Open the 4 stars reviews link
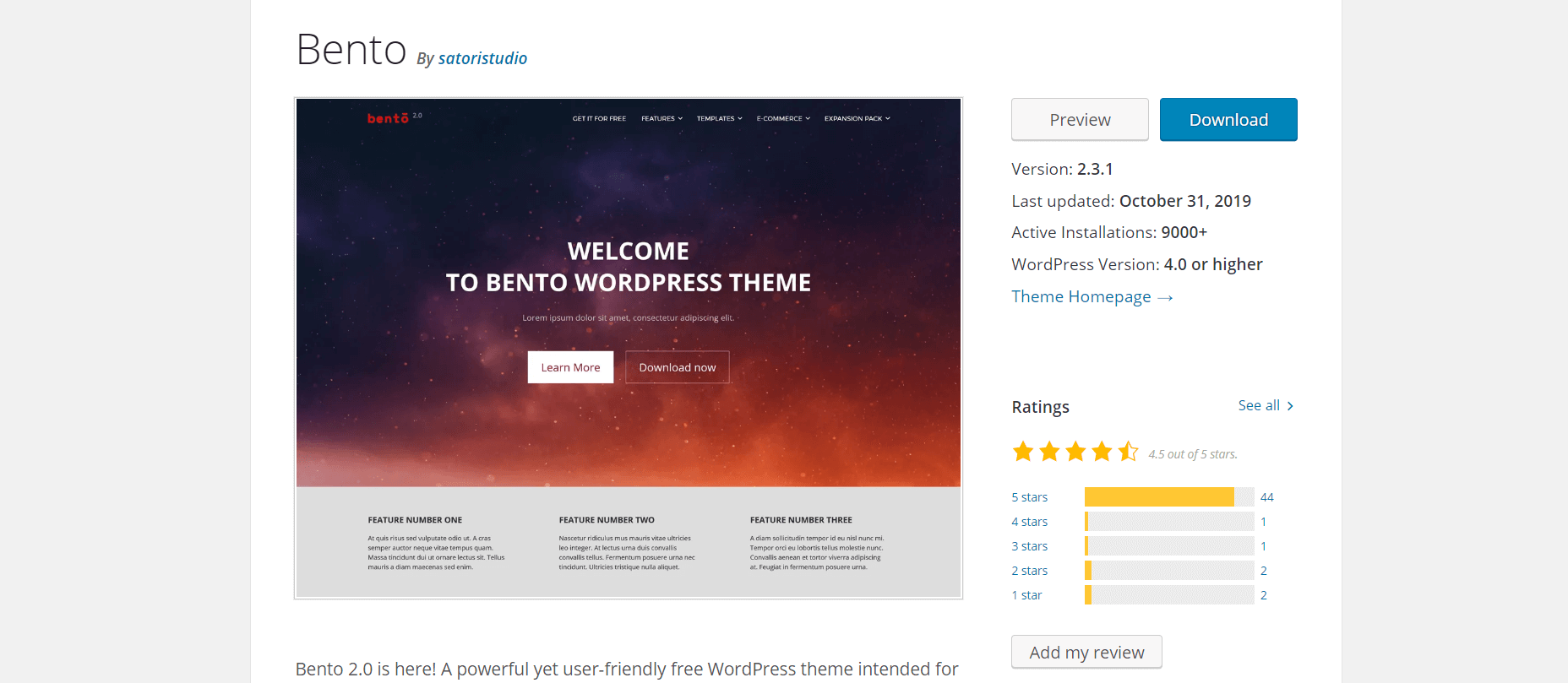Image resolution: width=1568 pixels, height=683 pixels. [1029, 522]
